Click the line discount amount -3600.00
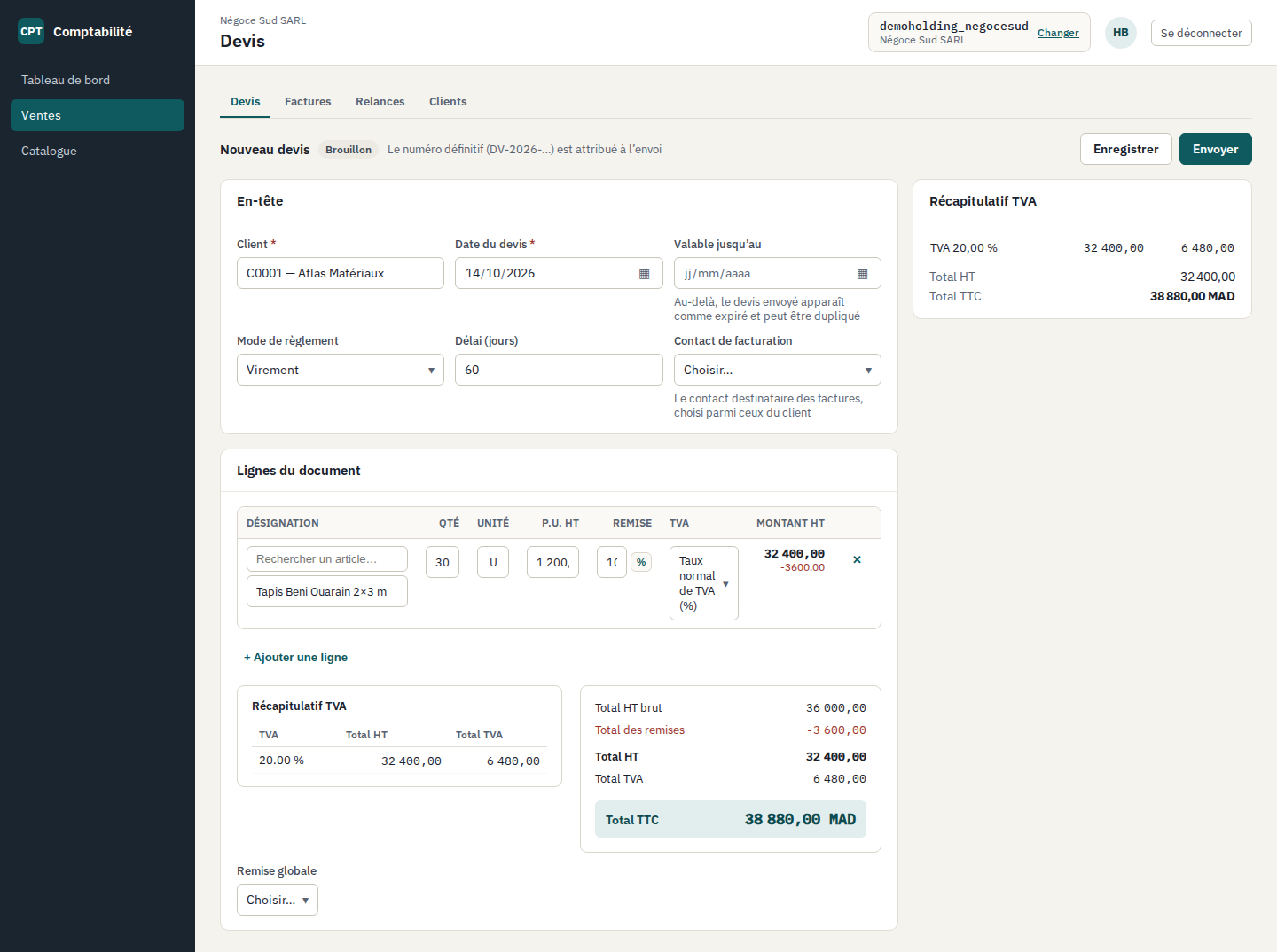 (x=803, y=568)
